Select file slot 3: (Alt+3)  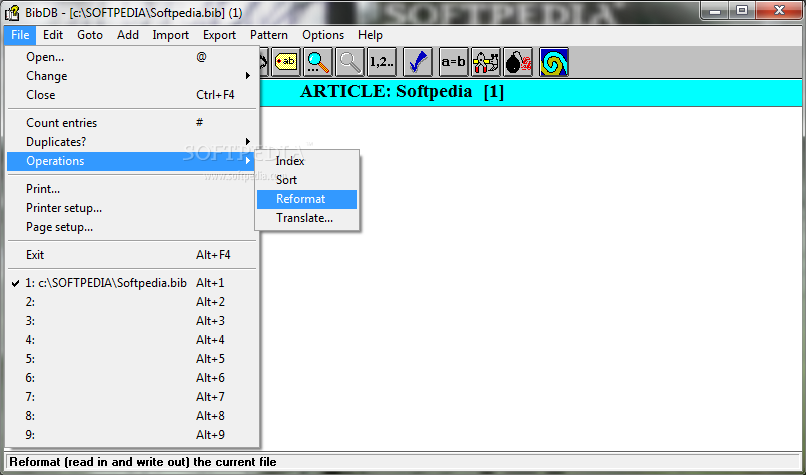coord(132,321)
